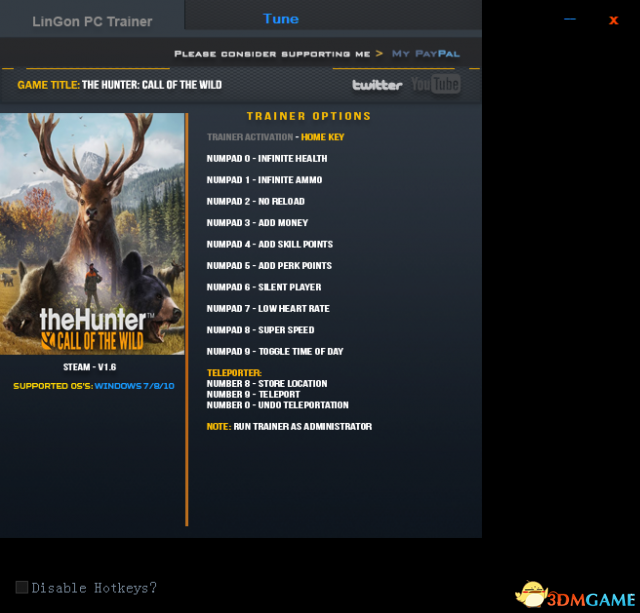Click Numpad 7 - Low Heart Rate
Viewport: 640px width, 613px height.
click(268, 309)
